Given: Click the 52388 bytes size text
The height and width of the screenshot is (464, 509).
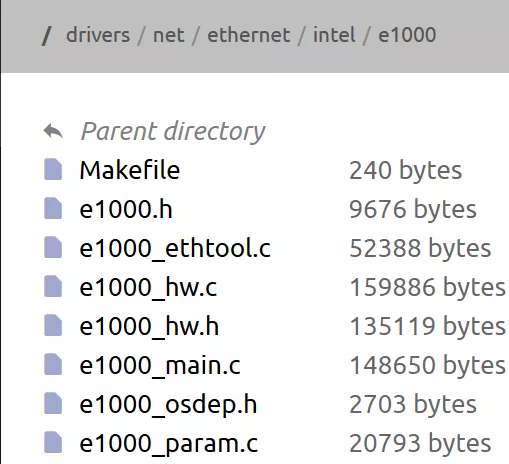Looking at the screenshot, I should (420, 248).
